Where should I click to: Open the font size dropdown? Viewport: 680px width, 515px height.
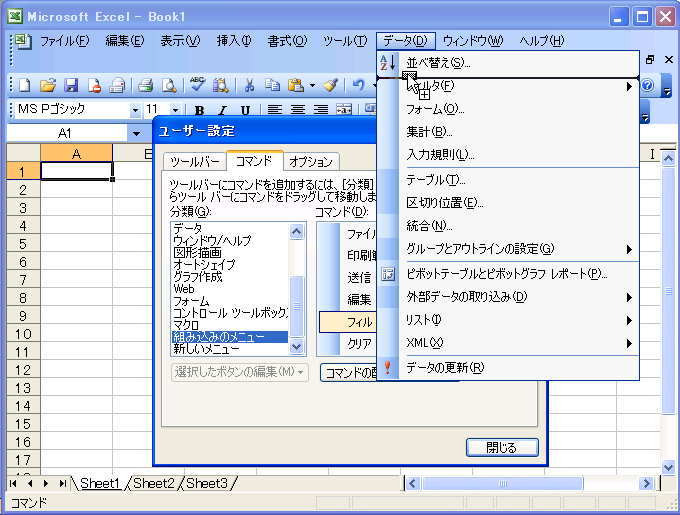[175, 110]
